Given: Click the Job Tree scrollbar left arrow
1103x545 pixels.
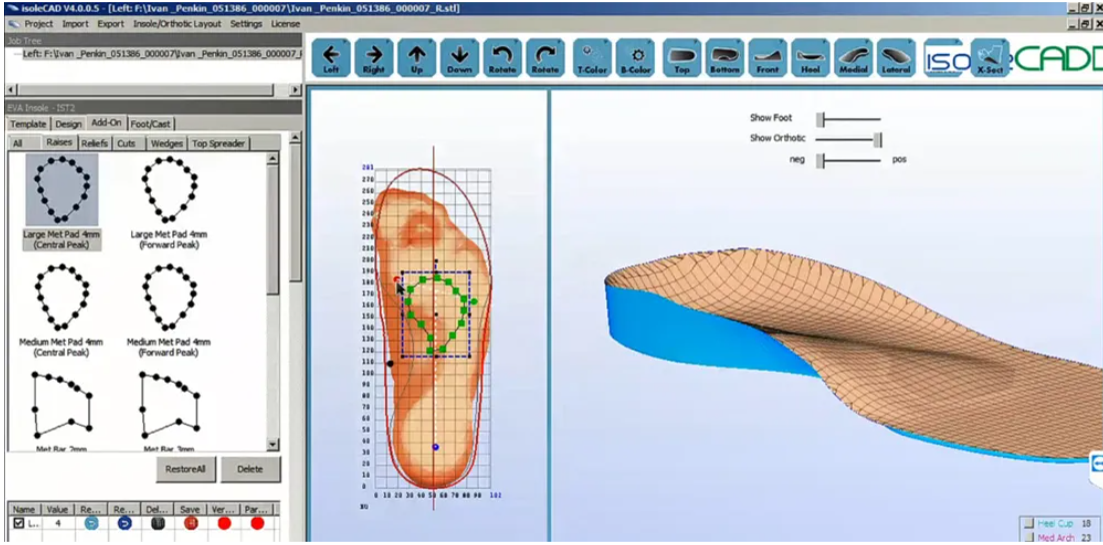Looking at the screenshot, I should click(x=11, y=90).
